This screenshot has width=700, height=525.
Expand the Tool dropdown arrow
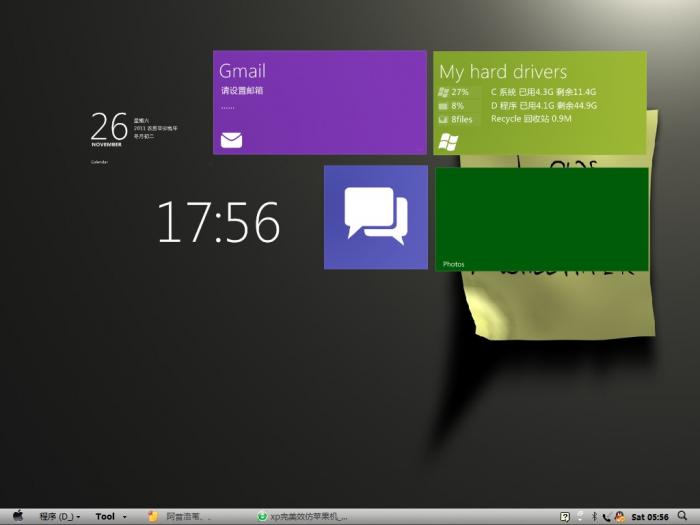(125, 517)
